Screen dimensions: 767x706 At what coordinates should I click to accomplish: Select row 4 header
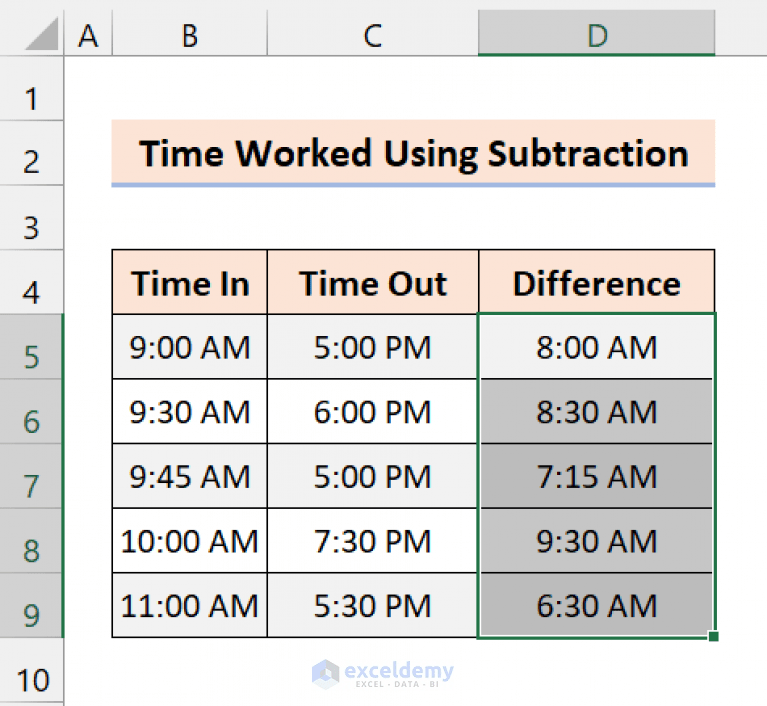[x=31, y=282]
